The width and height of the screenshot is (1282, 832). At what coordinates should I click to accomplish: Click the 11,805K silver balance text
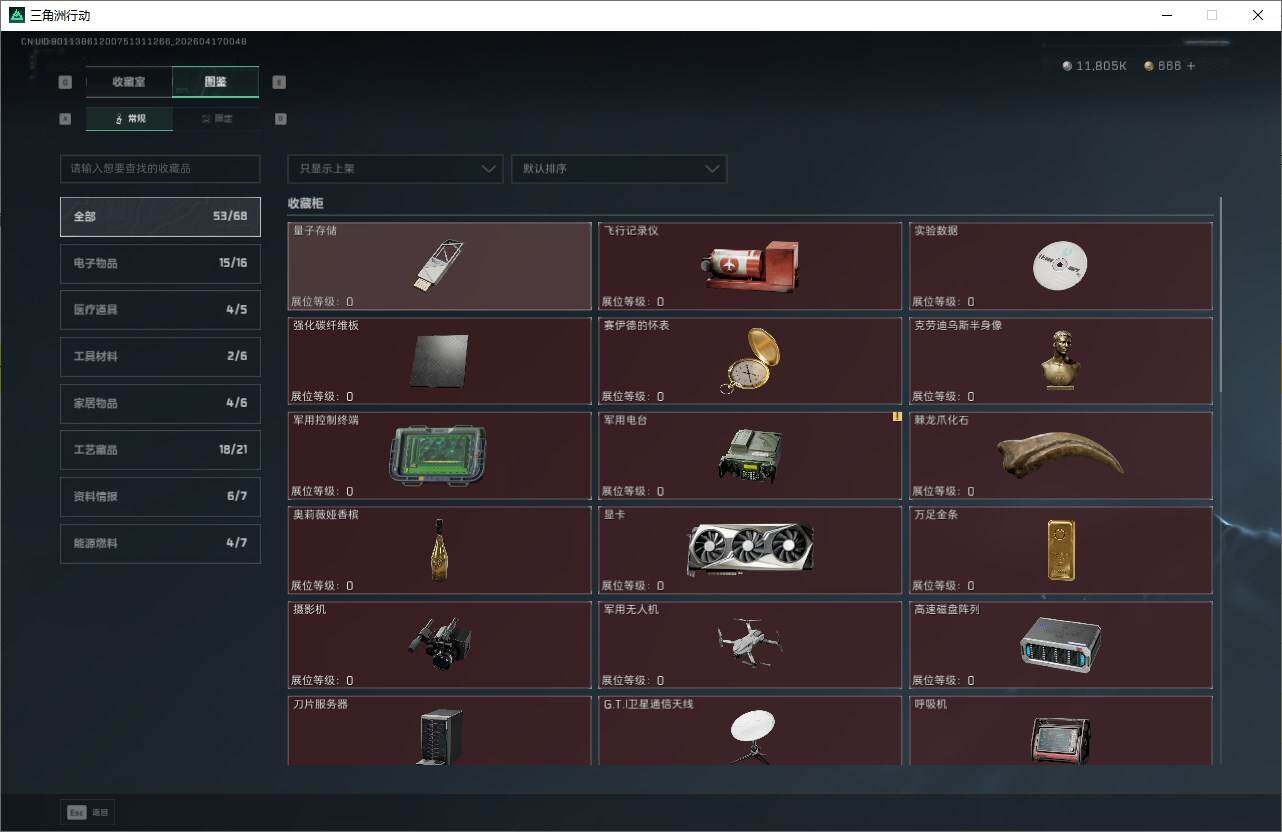[1102, 66]
